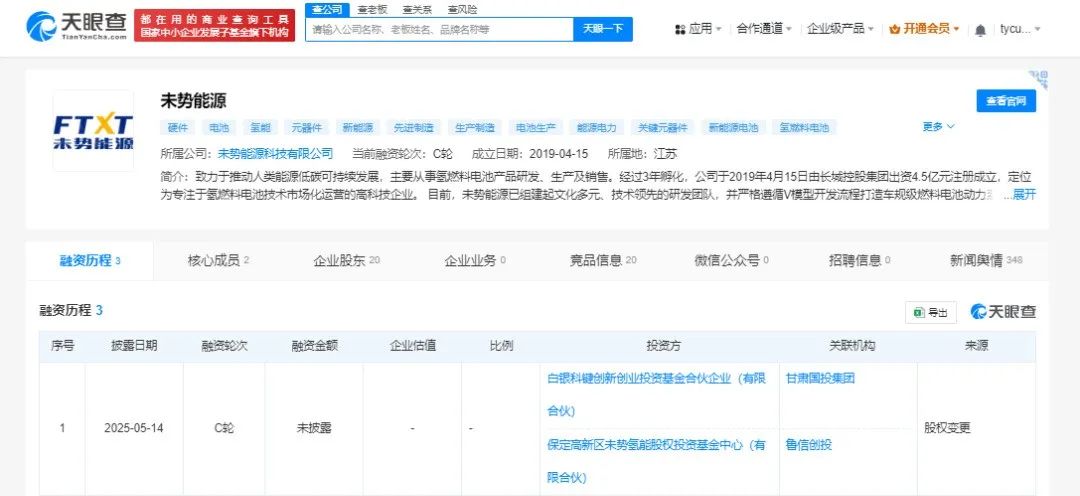Viewport: 1080px width, 496px height.
Task: Open the 合作通道 dropdown
Action: coord(764,29)
